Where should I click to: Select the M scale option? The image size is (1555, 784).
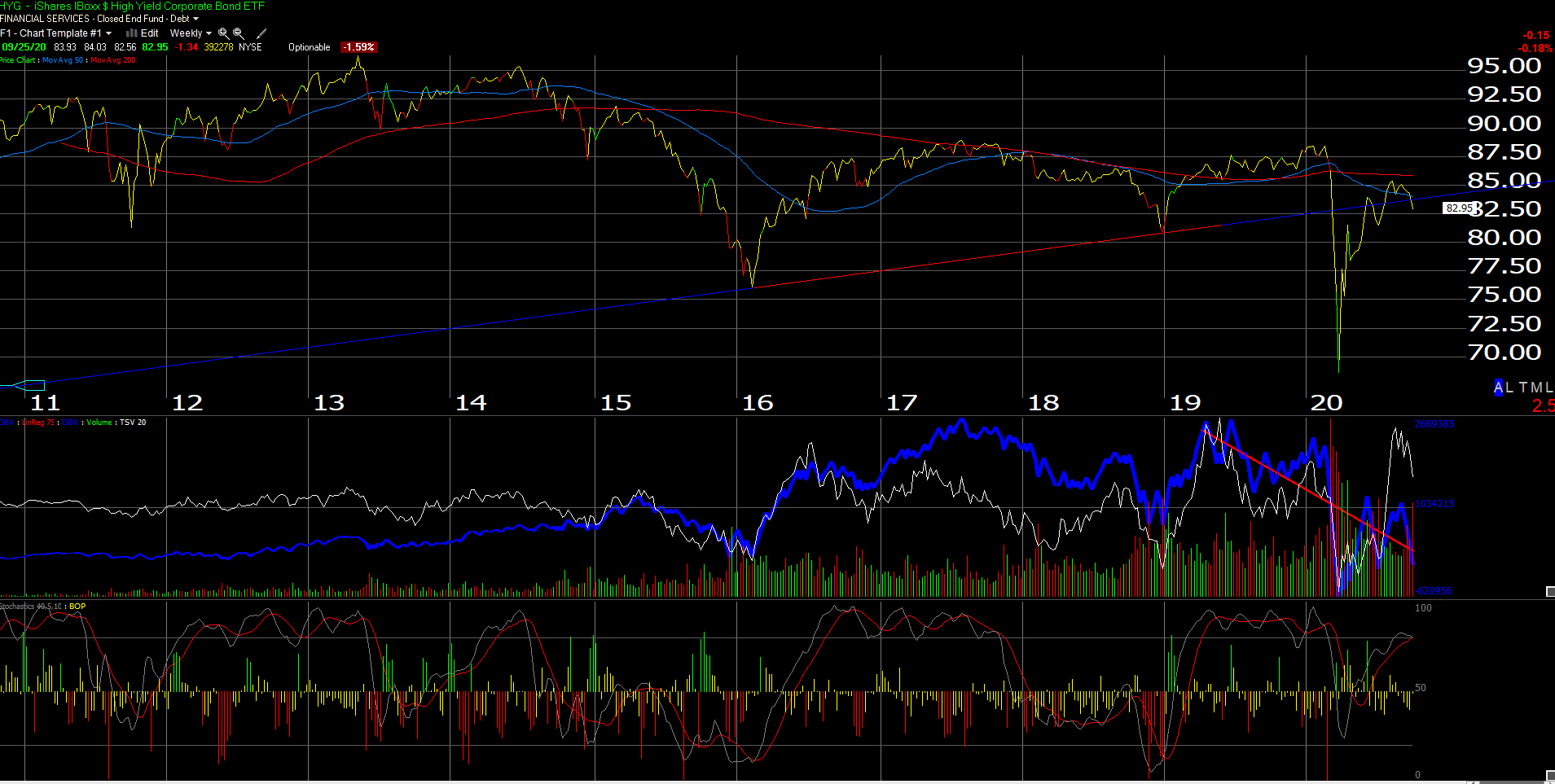point(1535,388)
